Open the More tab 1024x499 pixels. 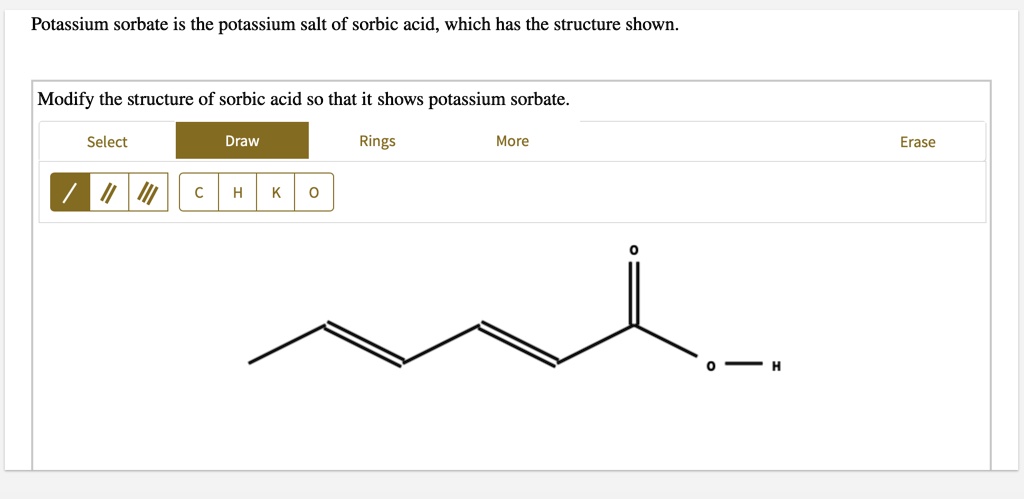tap(512, 141)
